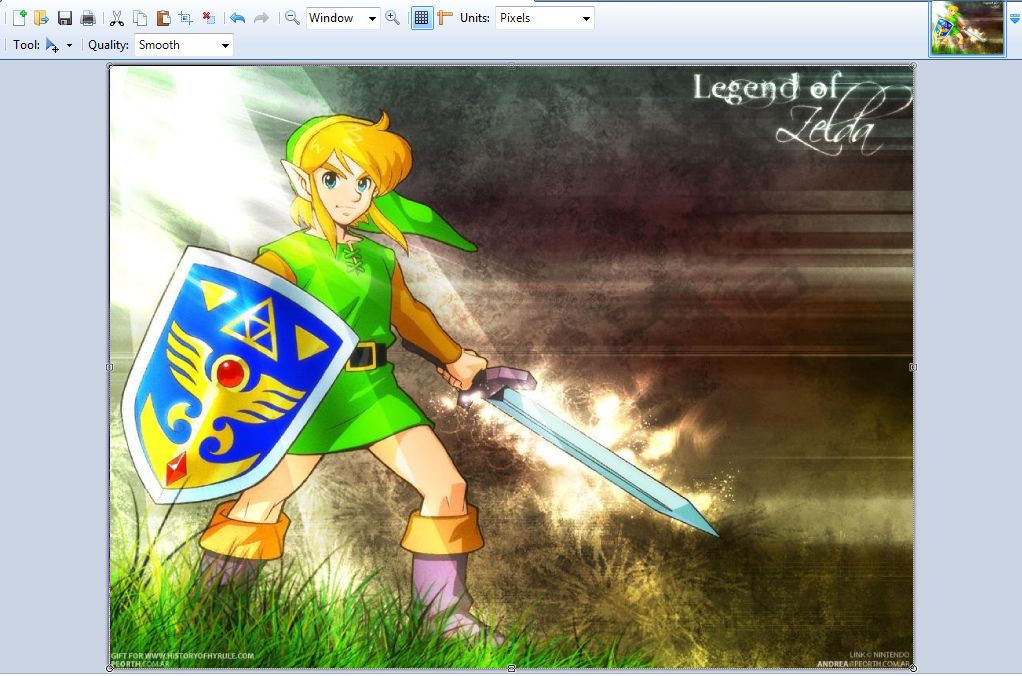Crop the image to the selection

tap(186, 18)
